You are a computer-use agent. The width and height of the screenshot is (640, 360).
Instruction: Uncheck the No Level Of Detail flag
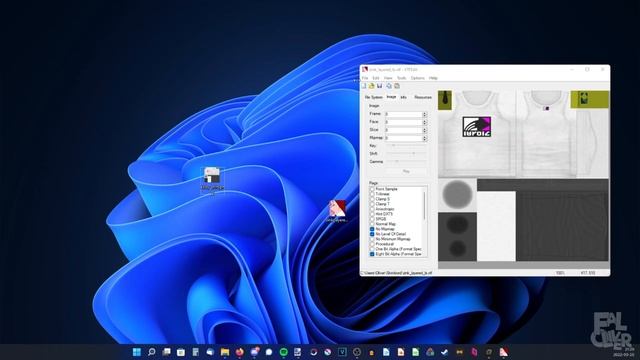click(372, 234)
